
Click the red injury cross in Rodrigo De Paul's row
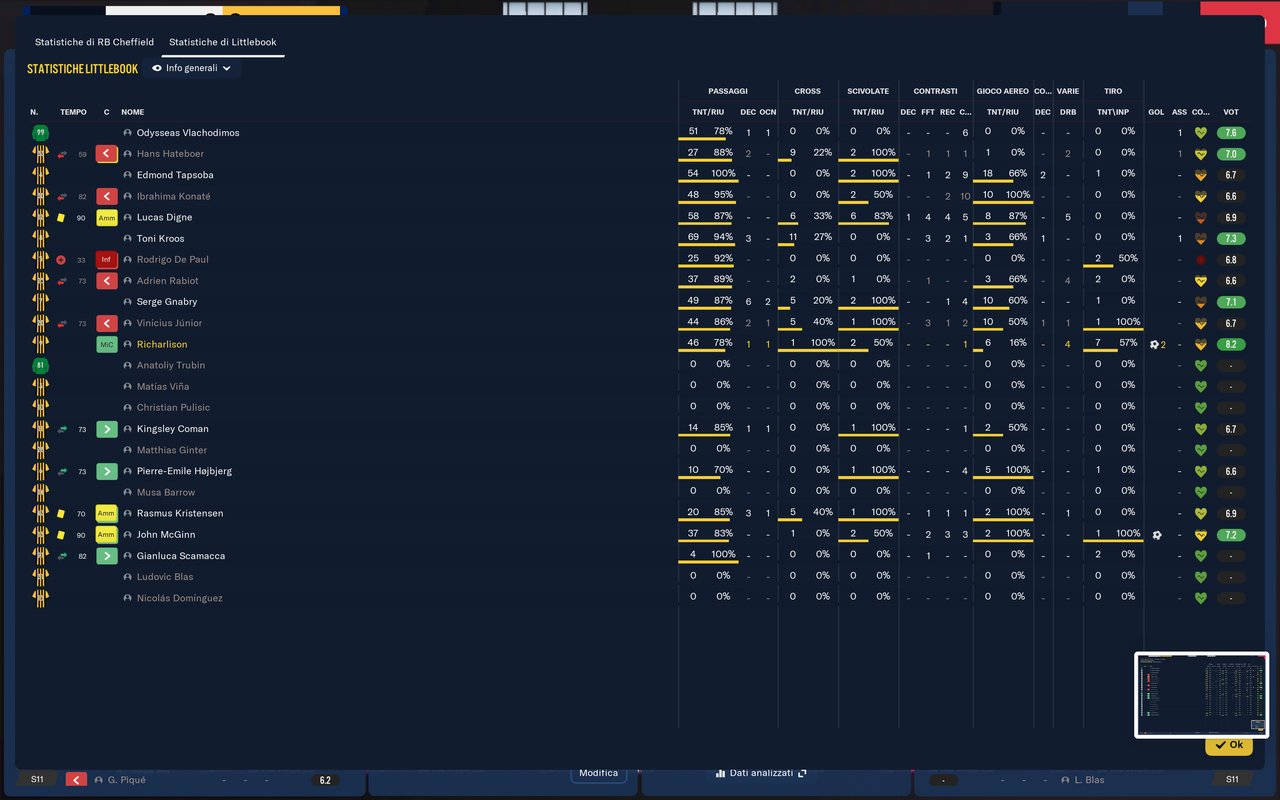(x=61, y=260)
